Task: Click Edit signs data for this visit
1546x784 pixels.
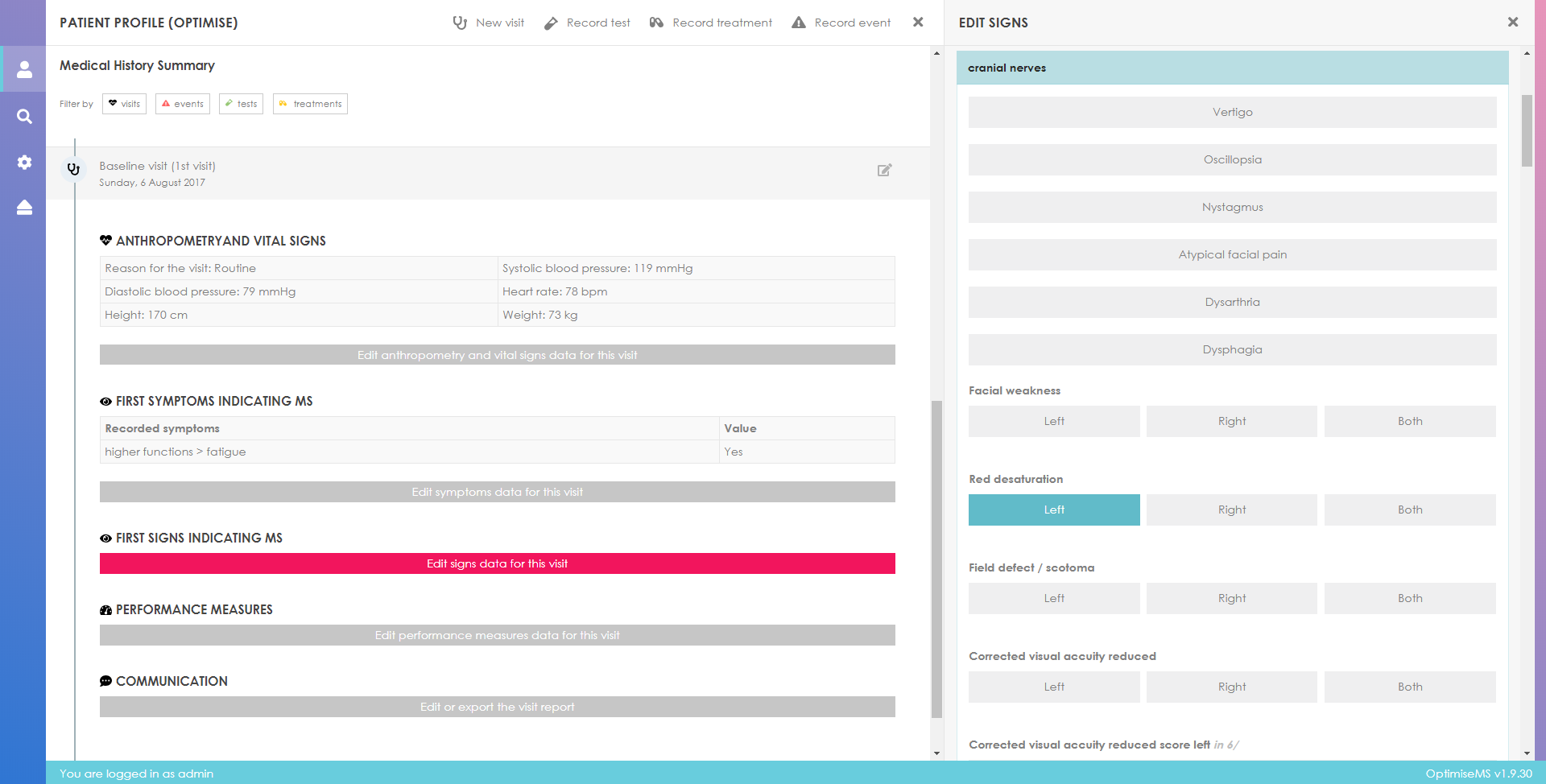Action: 497,563
